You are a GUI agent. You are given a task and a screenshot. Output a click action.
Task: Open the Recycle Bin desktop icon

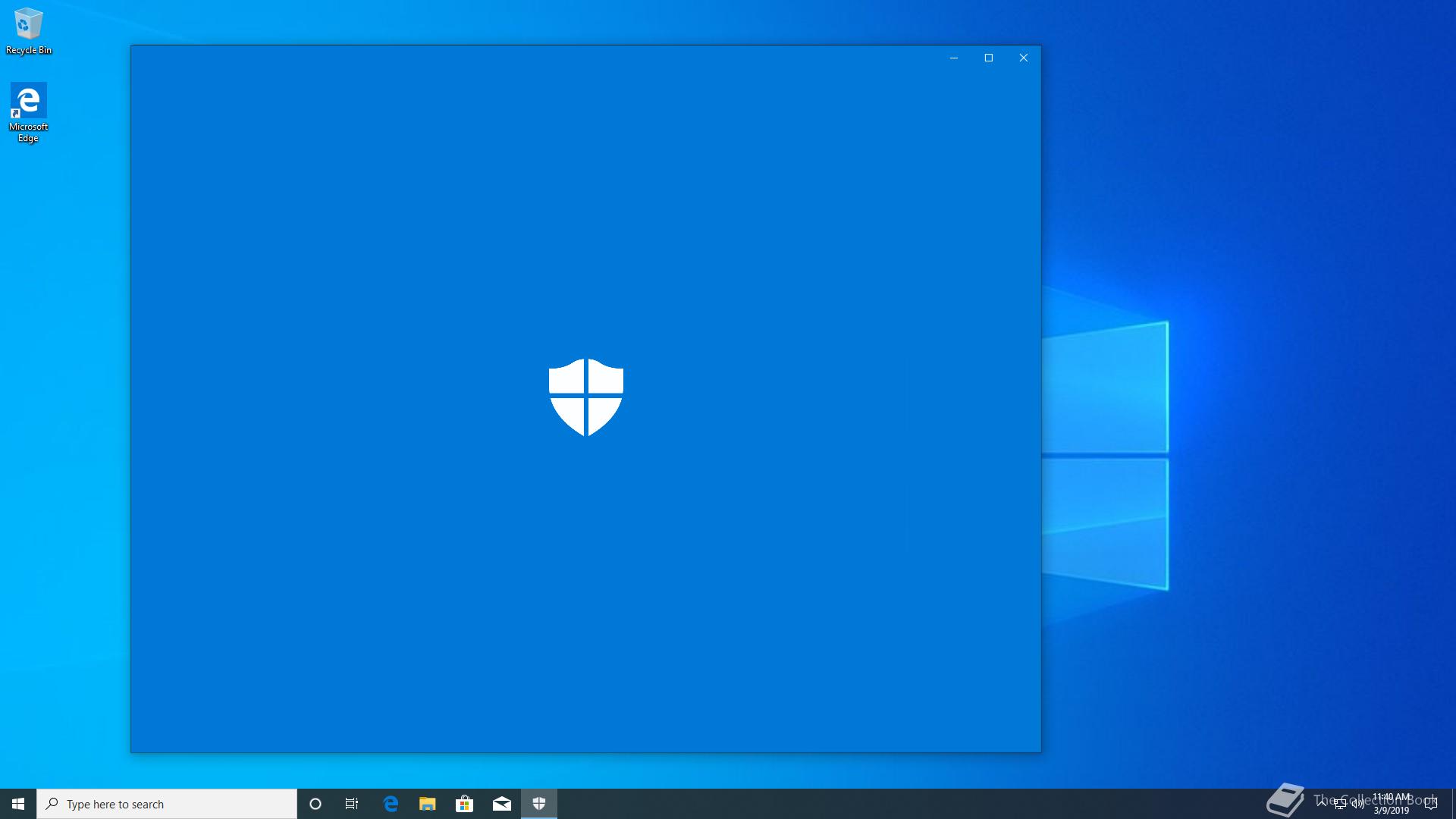(x=29, y=31)
